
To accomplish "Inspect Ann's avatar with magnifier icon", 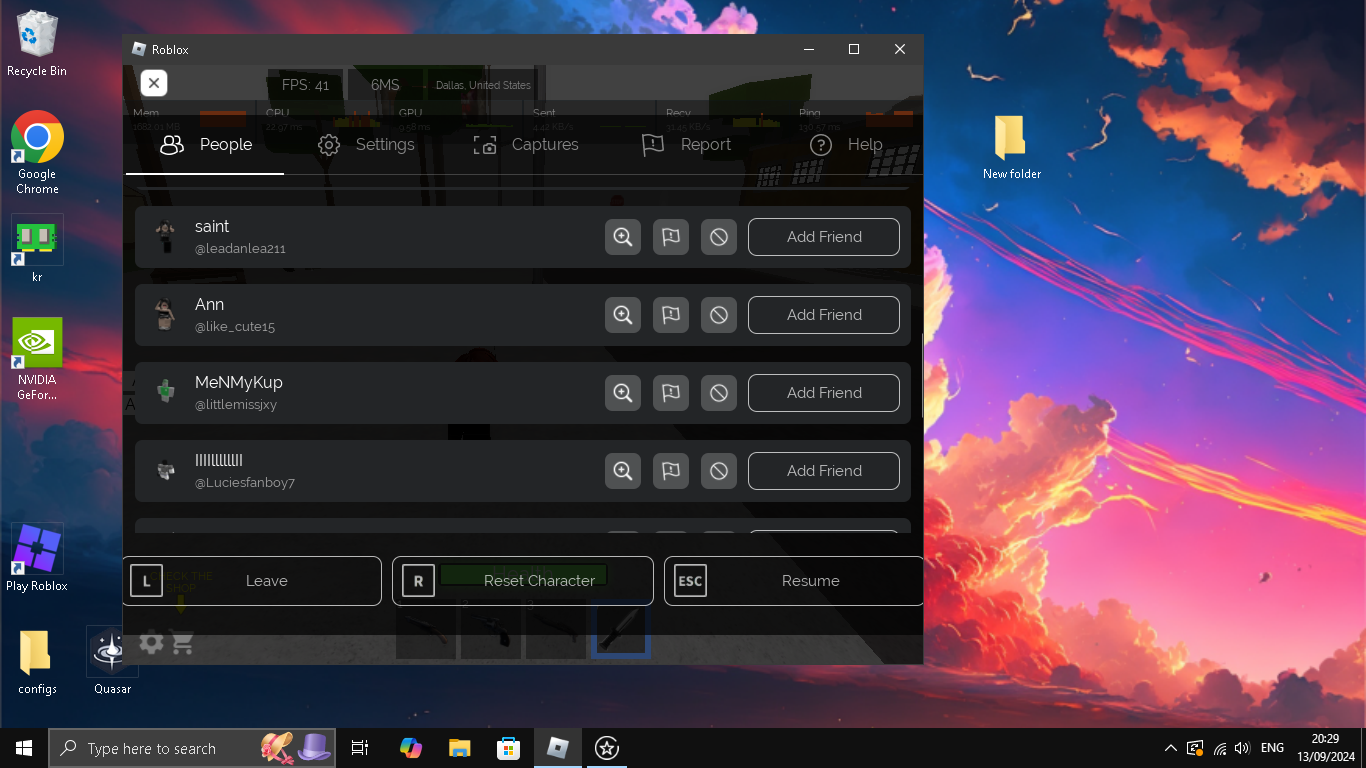I will (x=623, y=315).
